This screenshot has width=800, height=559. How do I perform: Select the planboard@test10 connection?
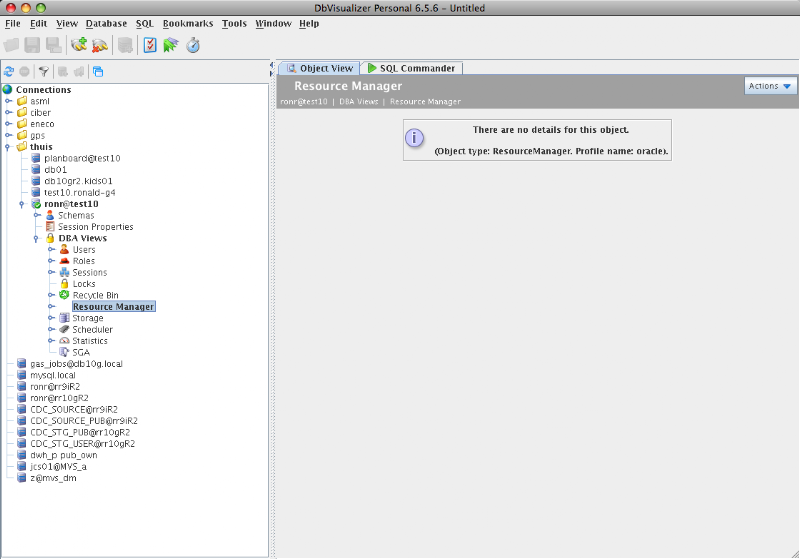(x=82, y=158)
